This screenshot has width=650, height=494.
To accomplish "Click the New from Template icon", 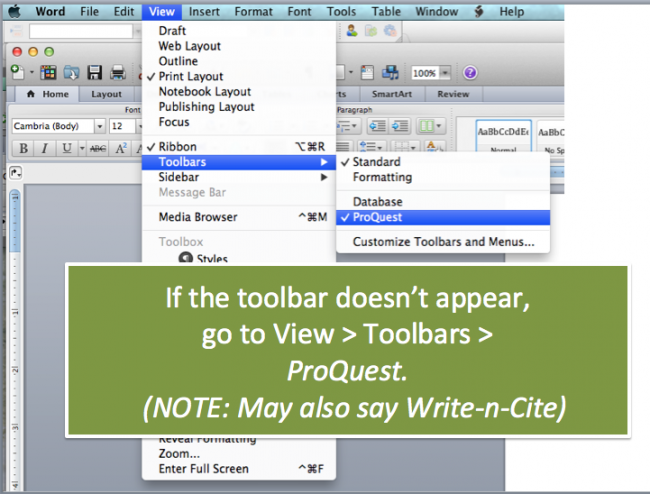I will [x=48, y=73].
